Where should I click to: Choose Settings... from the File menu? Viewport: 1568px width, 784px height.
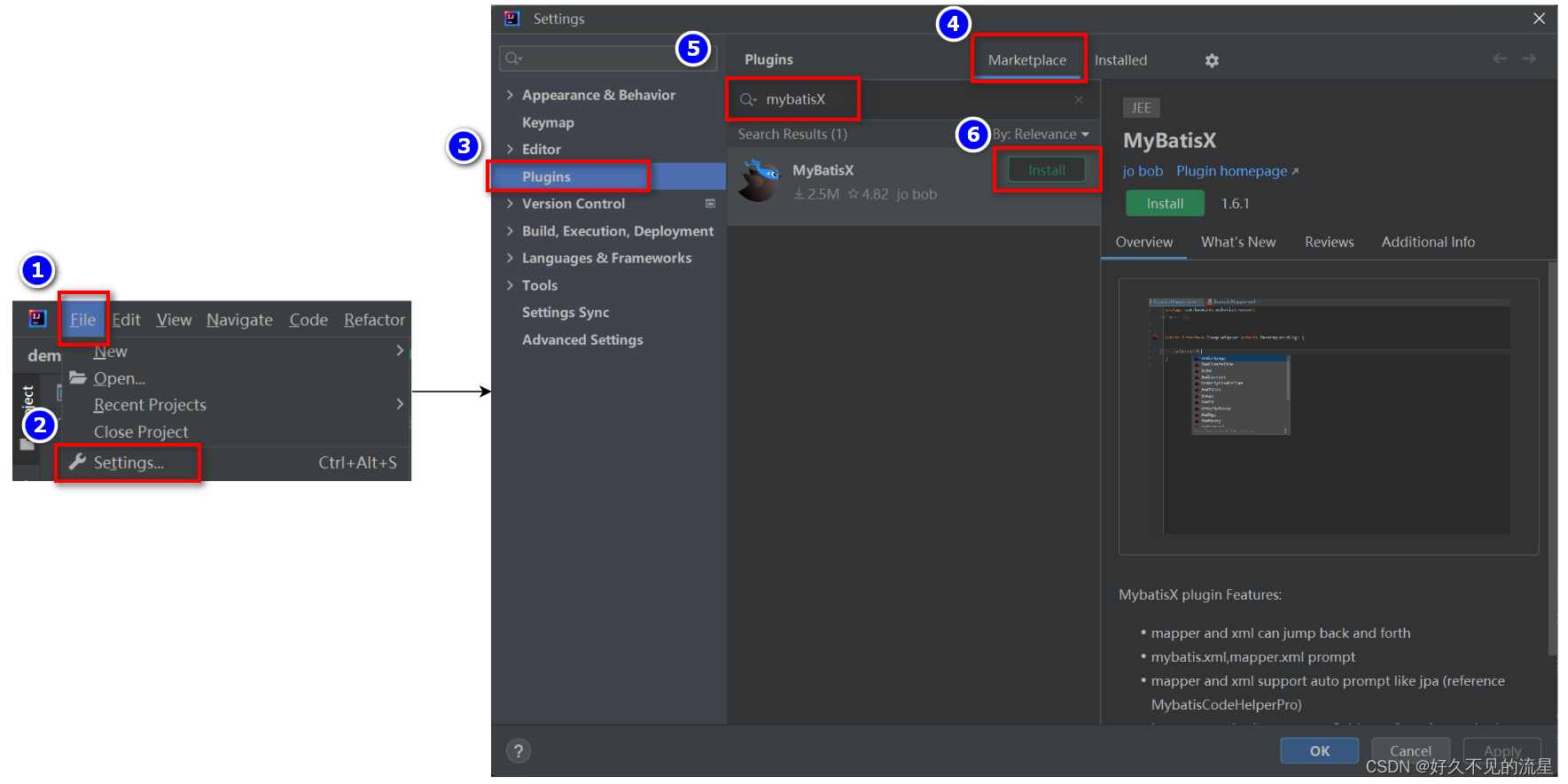click(x=236, y=462)
